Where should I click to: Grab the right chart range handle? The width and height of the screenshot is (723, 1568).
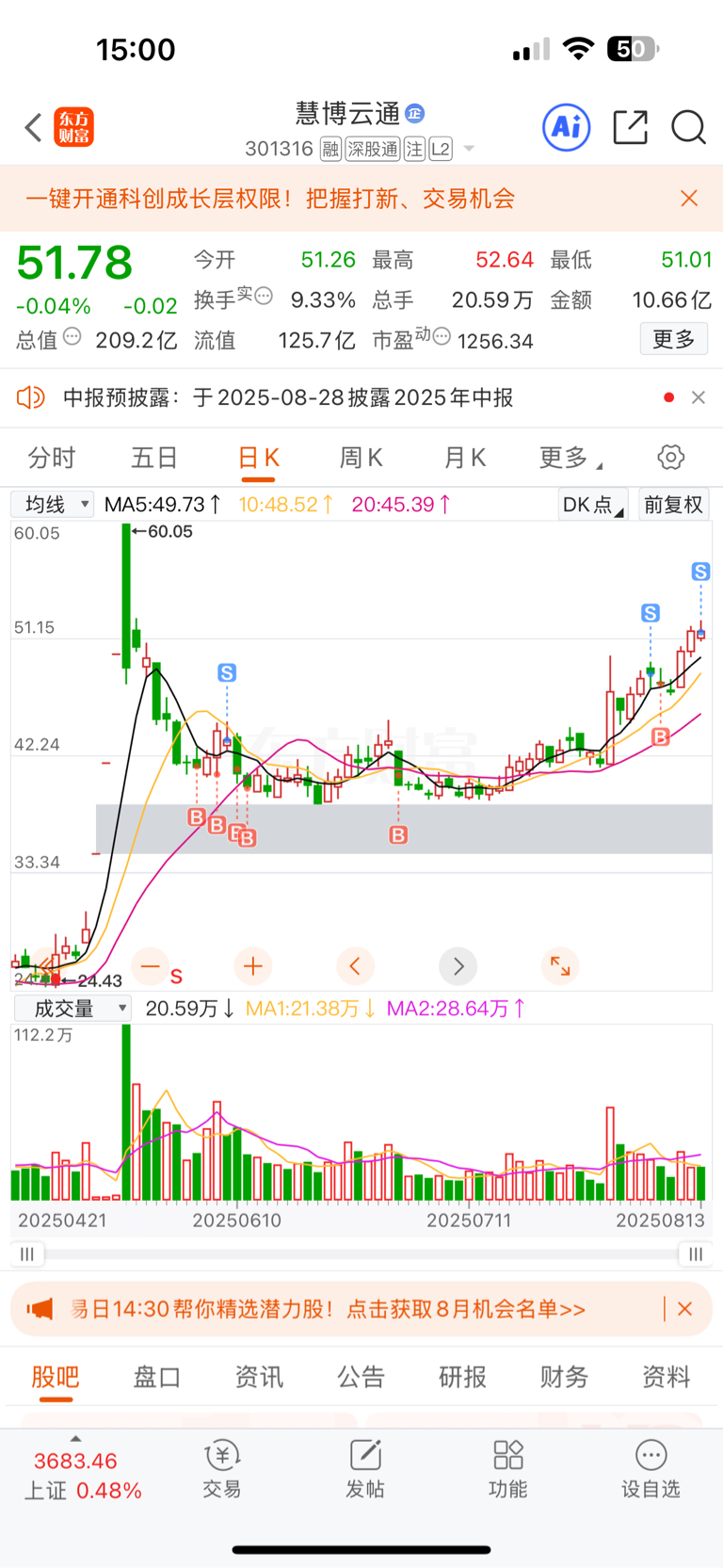click(695, 1253)
